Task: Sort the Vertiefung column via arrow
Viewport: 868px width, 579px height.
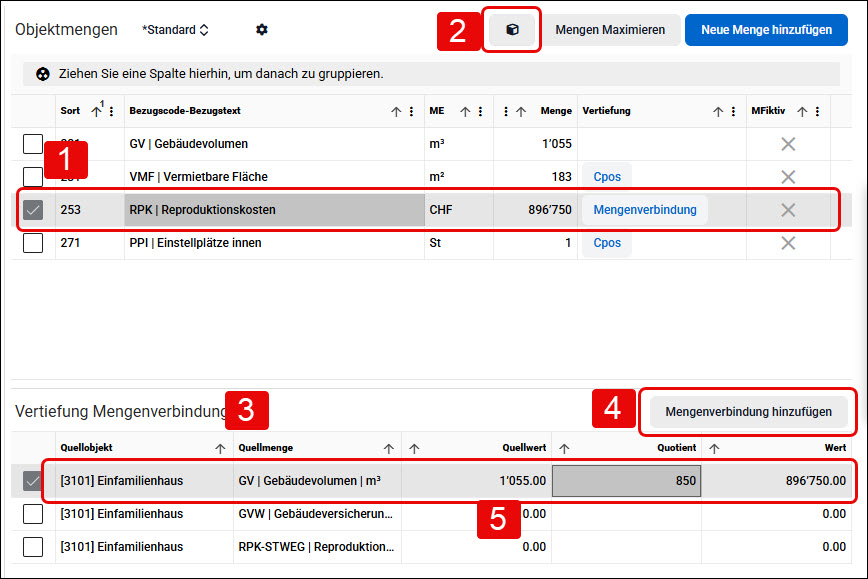Action: point(718,111)
